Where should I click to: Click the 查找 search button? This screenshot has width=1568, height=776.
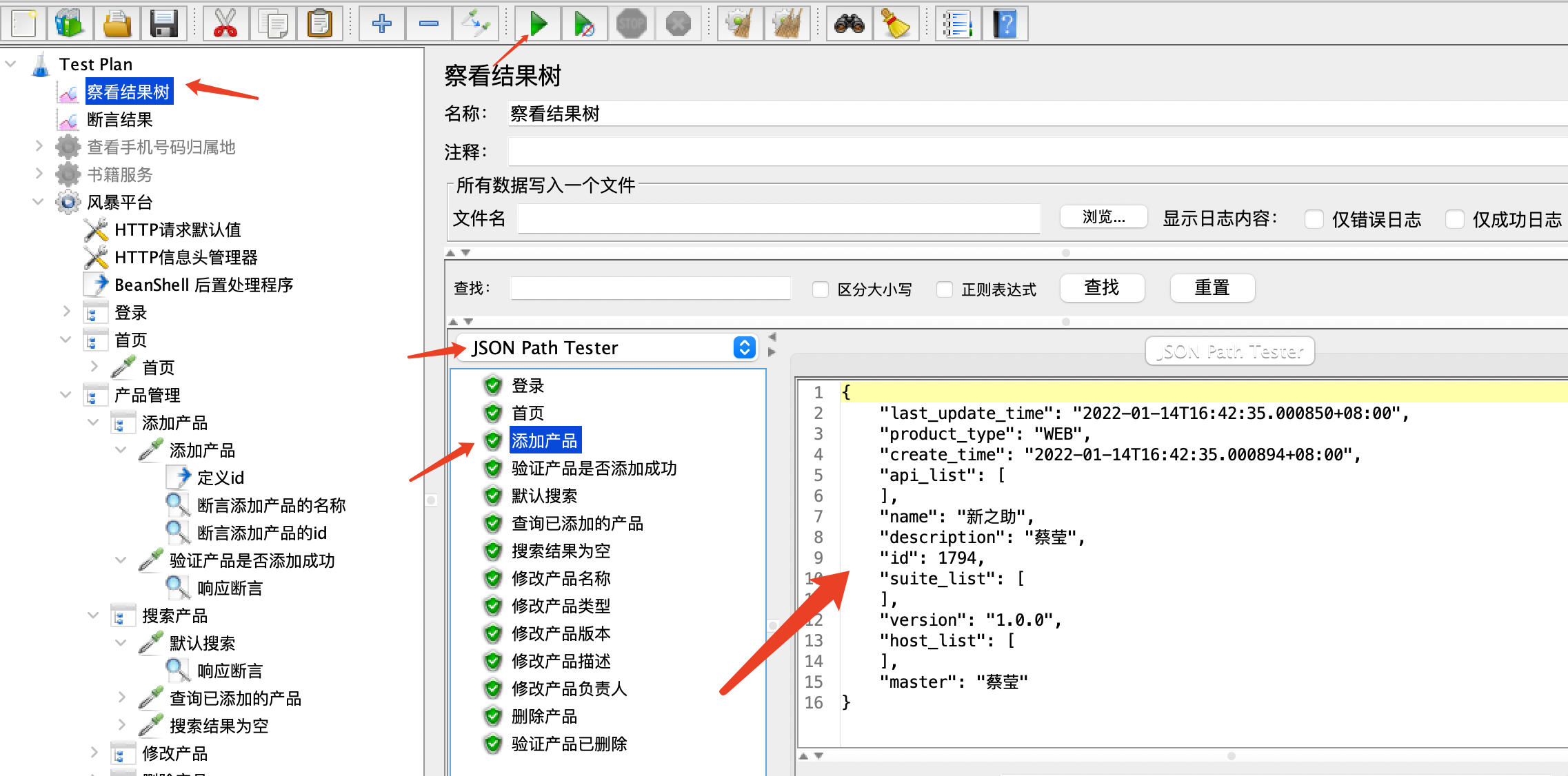click(x=1101, y=288)
